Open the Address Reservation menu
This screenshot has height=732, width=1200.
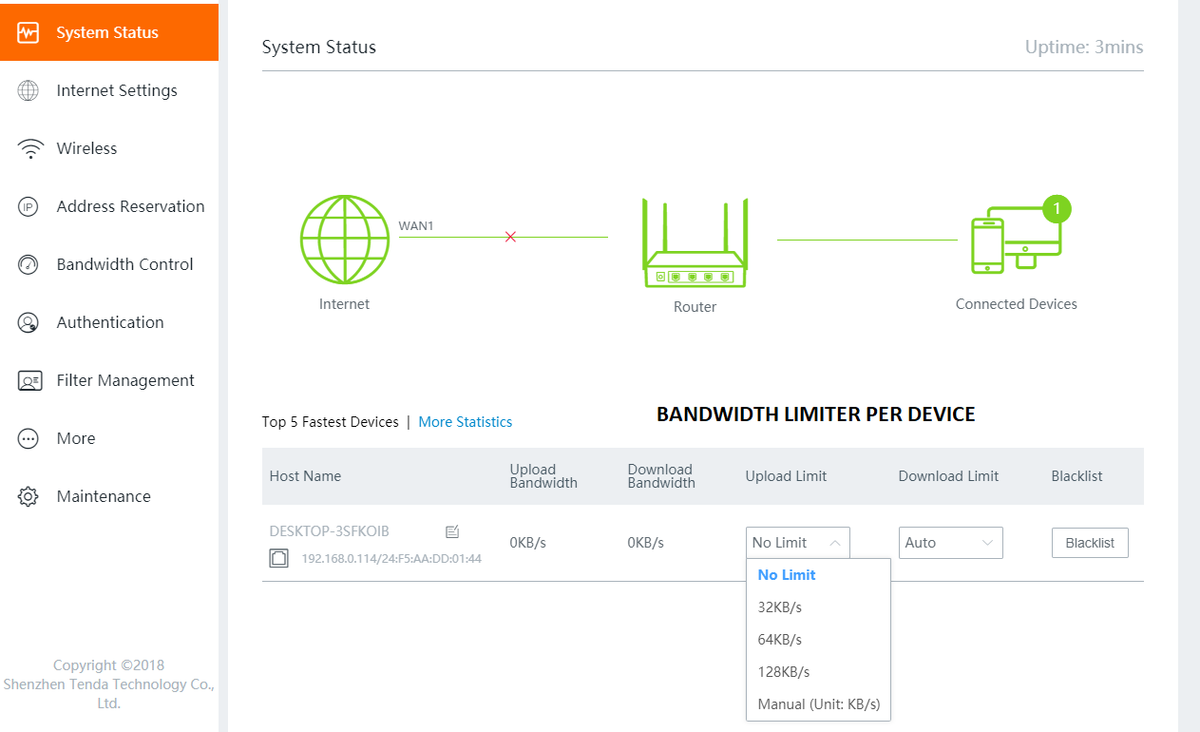pos(130,207)
